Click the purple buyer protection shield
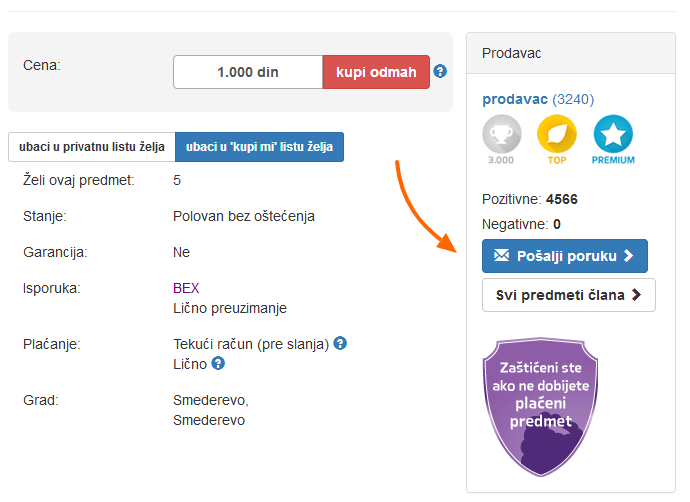Viewport: 690px width, 502px height. pos(540,407)
